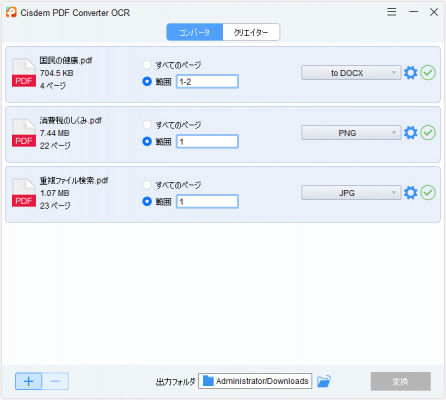This screenshot has width=446, height=400.
Task: Open settings gear for the PNG row
Action: click(410, 133)
